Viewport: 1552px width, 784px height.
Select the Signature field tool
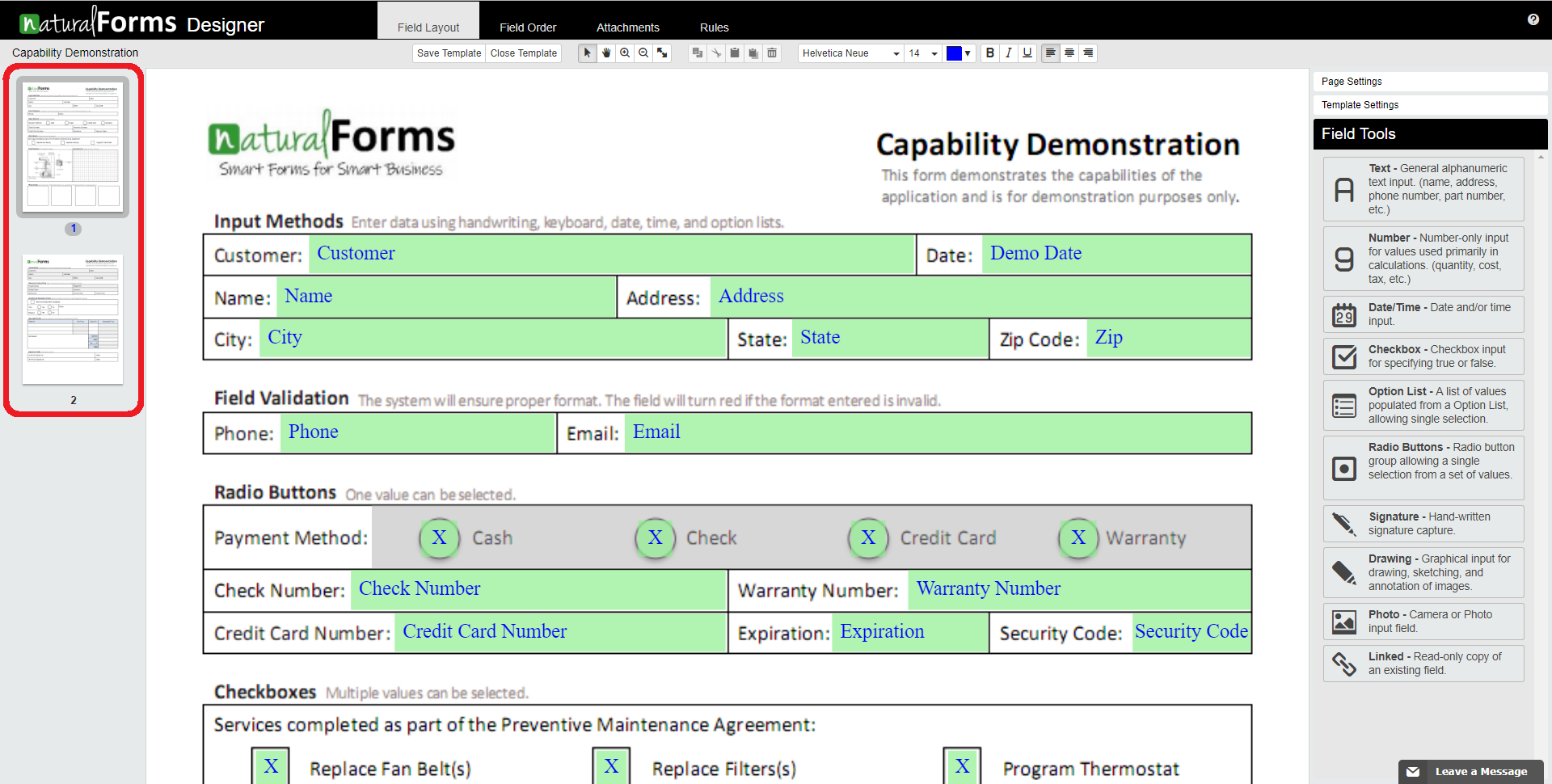[x=1423, y=524]
